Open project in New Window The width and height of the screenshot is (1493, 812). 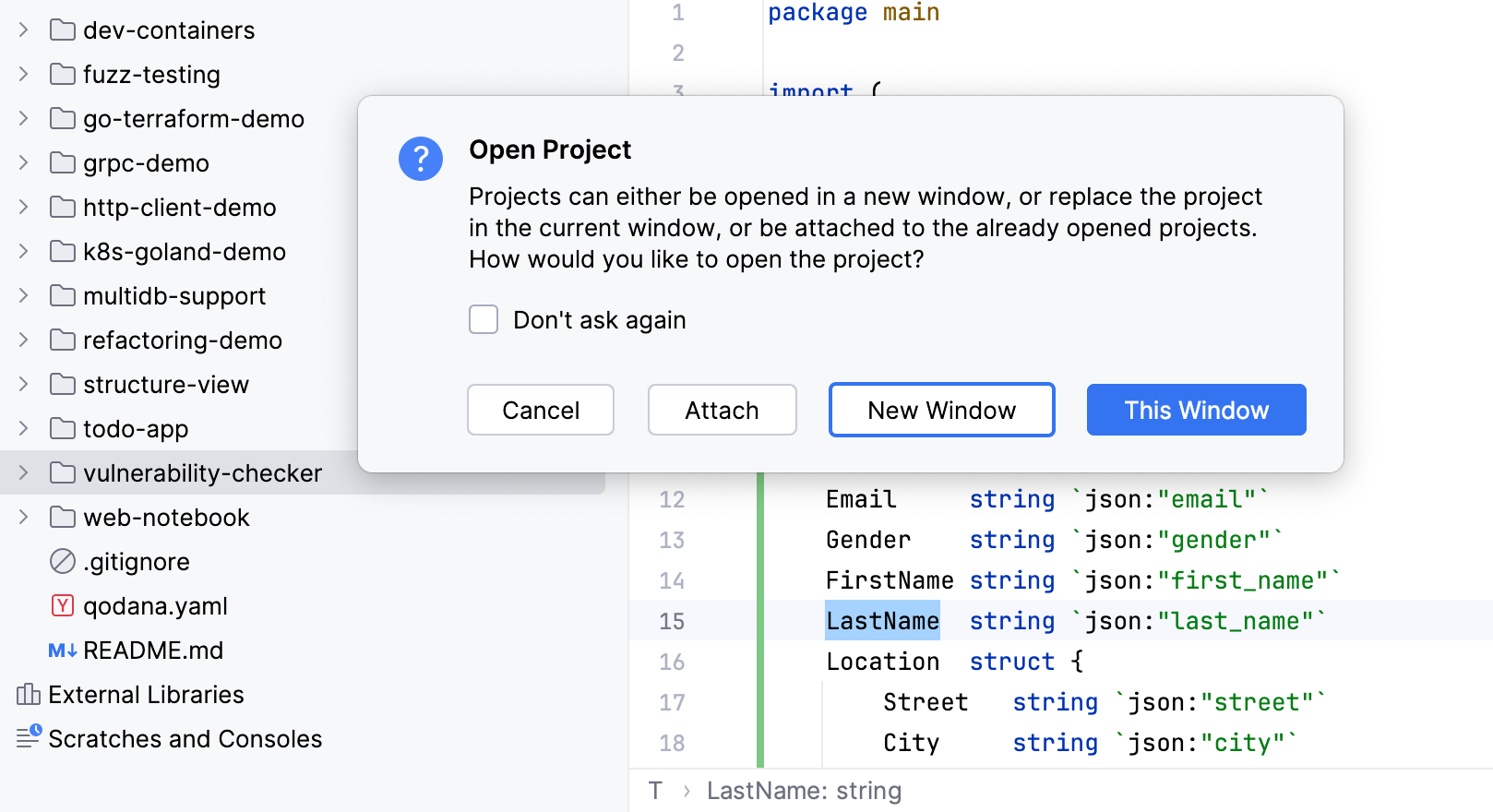coord(941,411)
